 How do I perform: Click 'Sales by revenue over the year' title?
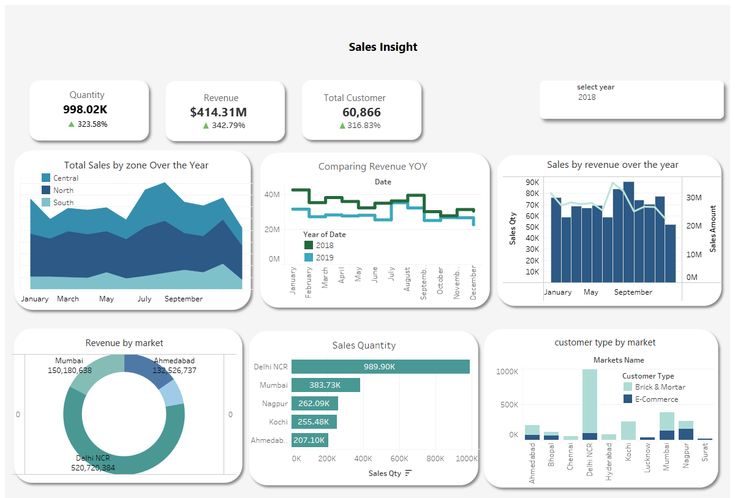[x=612, y=165]
